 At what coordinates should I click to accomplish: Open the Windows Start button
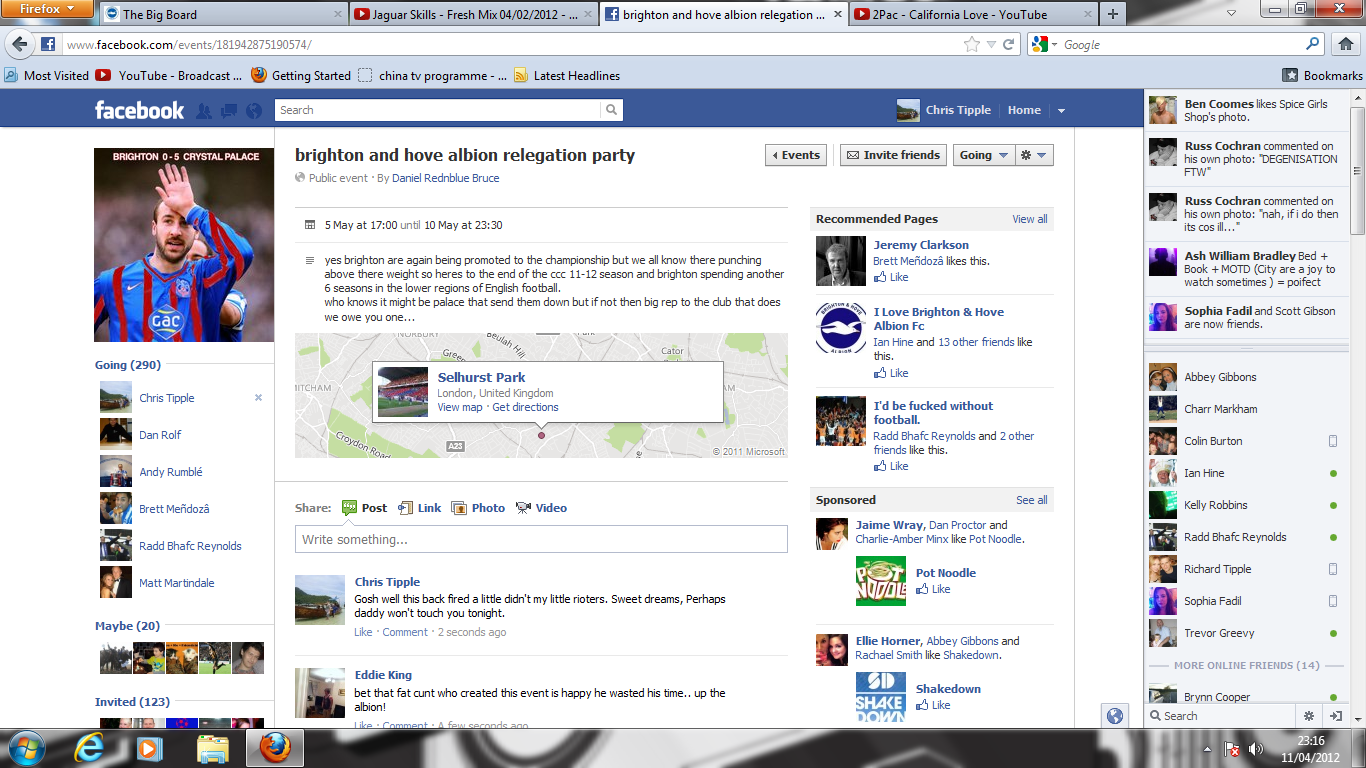pyautogui.click(x=25, y=748)
